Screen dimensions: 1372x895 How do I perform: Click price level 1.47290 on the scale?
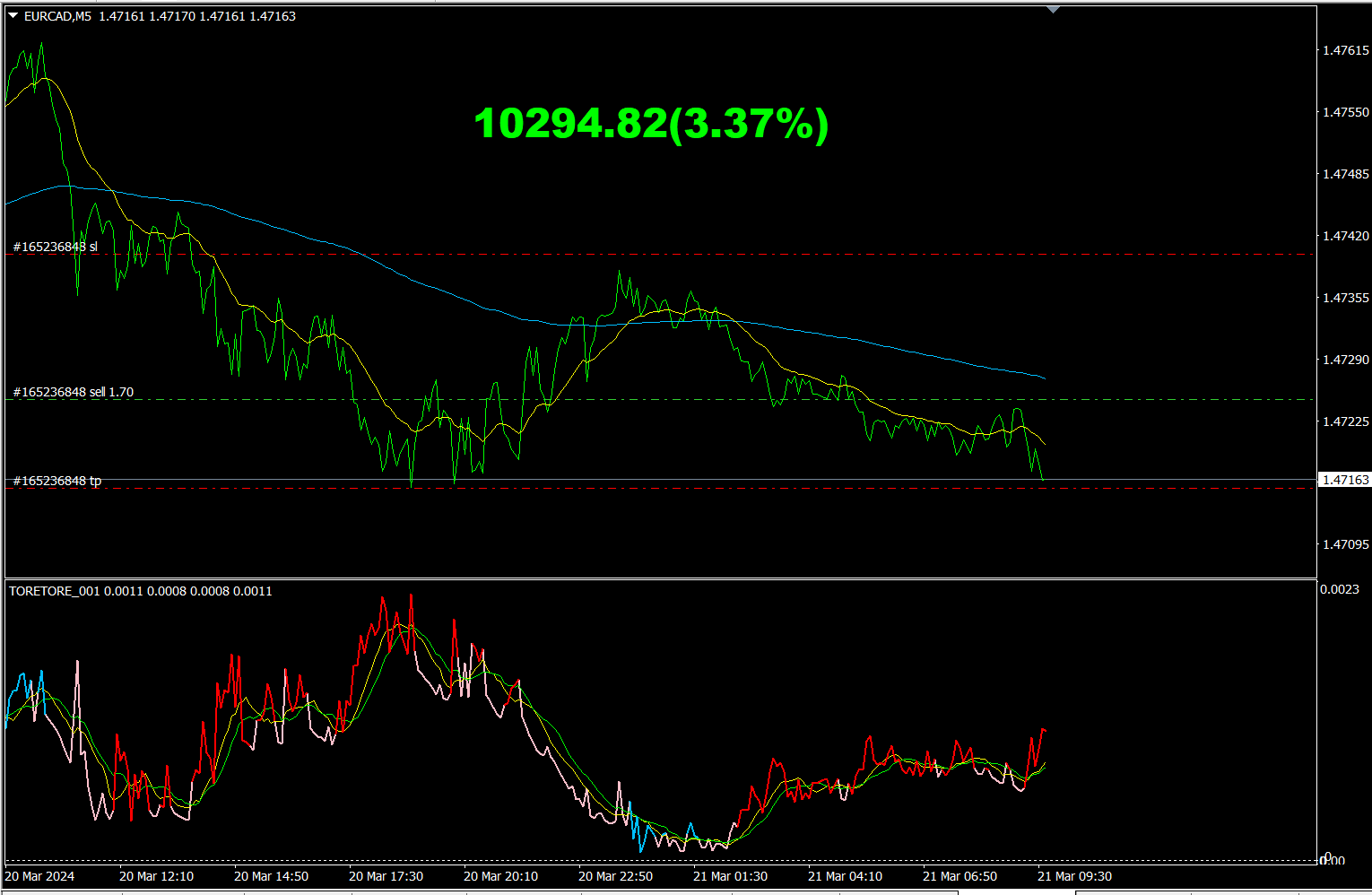(1346, 360)
